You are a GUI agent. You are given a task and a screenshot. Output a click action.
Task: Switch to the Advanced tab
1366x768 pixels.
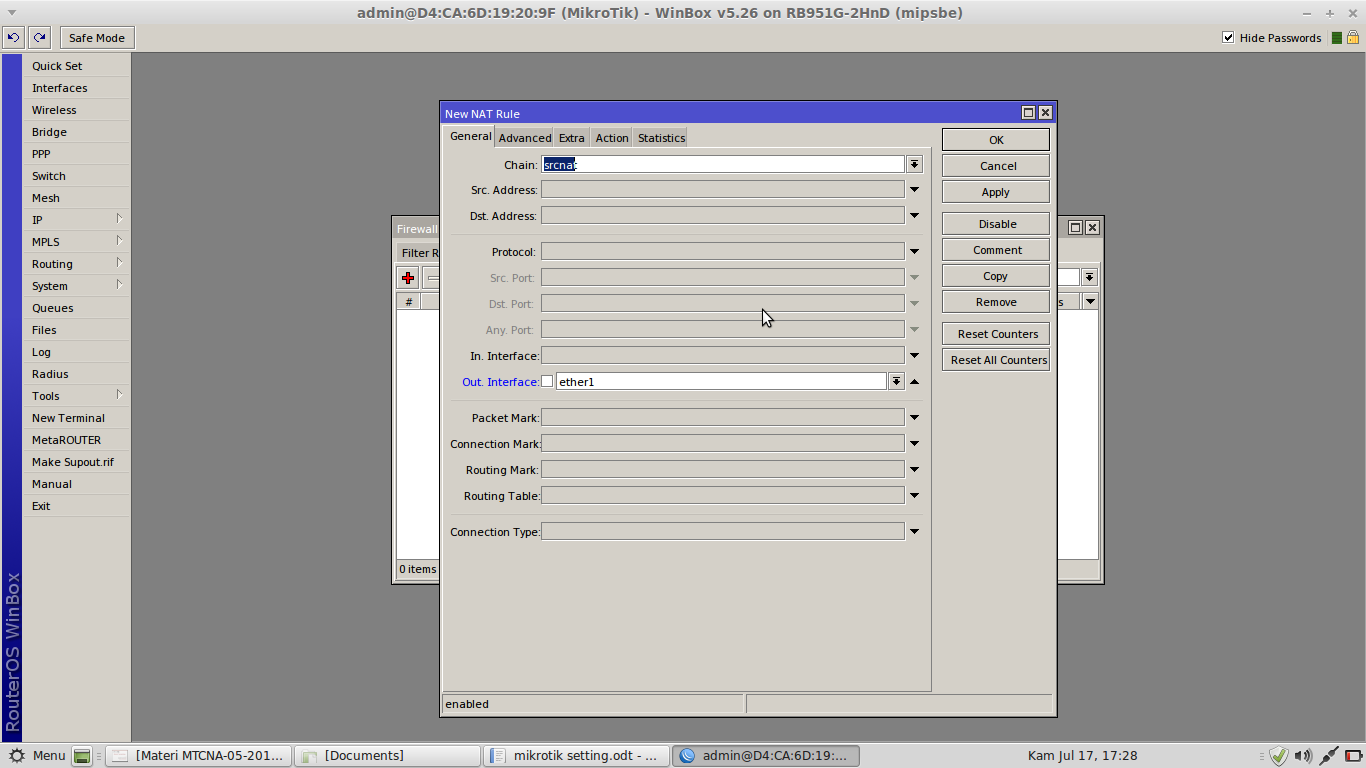coord(525,138)
